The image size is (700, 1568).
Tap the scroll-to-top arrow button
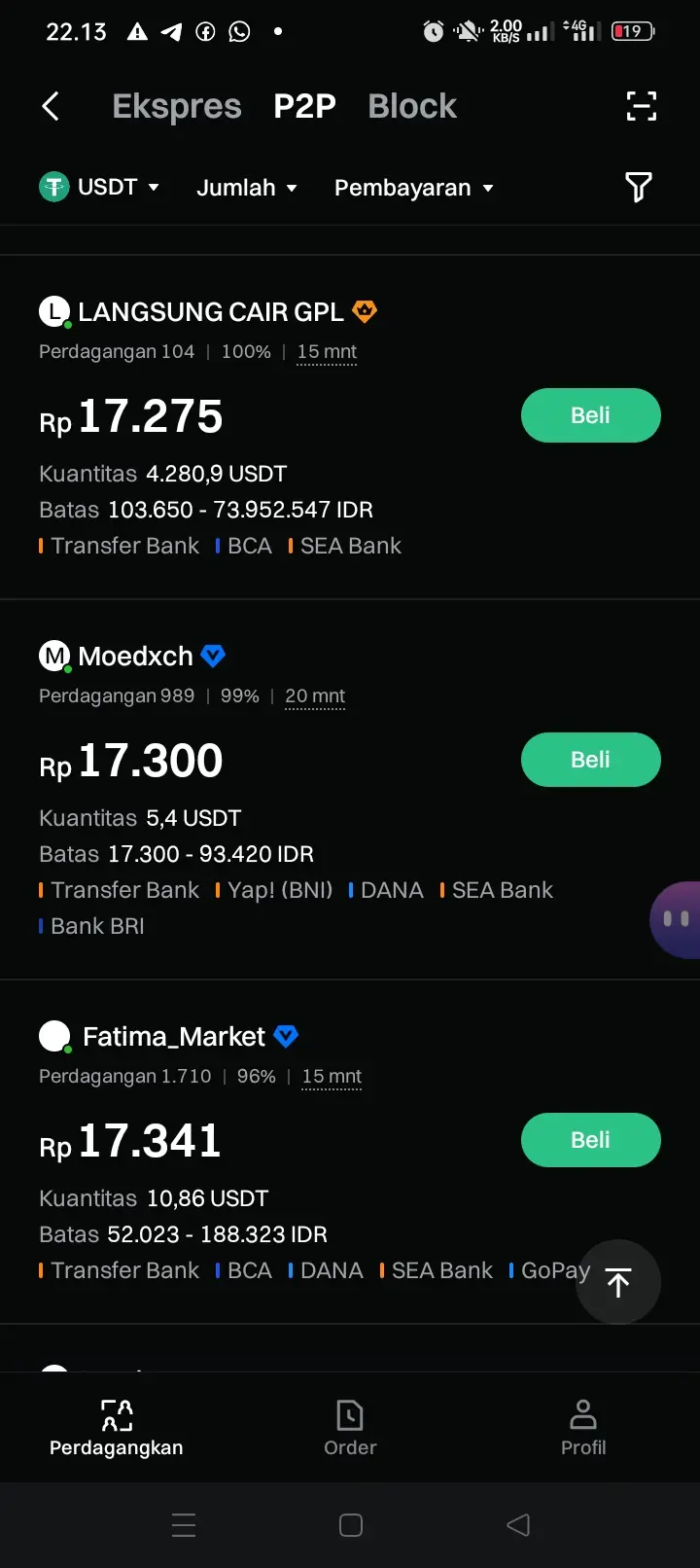(618, 1282)
